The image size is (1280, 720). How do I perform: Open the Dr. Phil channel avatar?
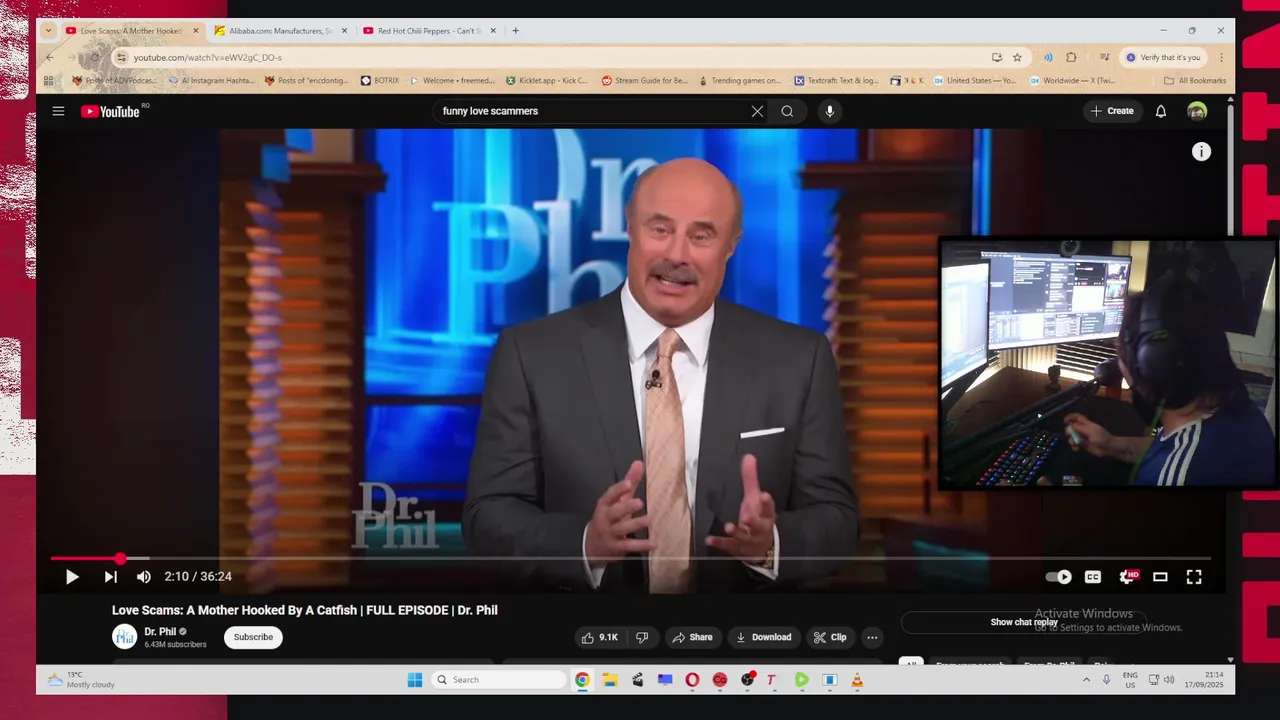(x=124, y=637)
